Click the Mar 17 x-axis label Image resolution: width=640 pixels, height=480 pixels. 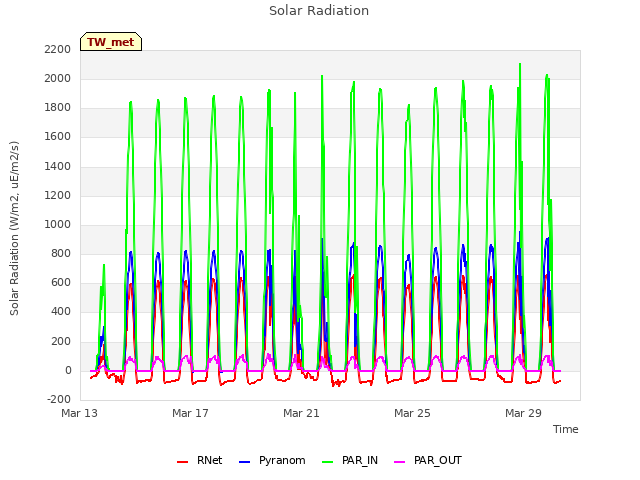pyautogui.click(x=190, y=413)
